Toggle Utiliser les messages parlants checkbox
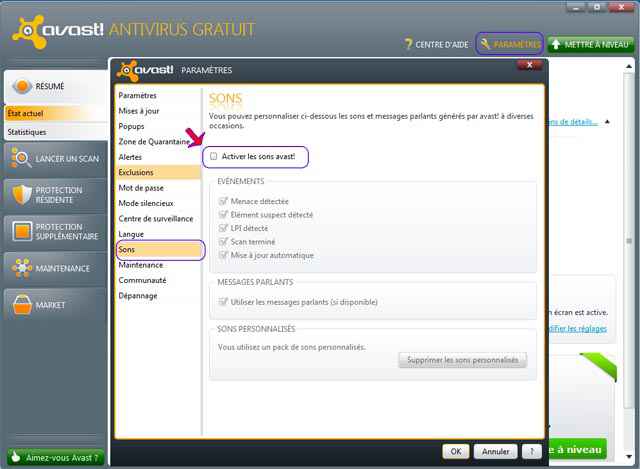 223,302
